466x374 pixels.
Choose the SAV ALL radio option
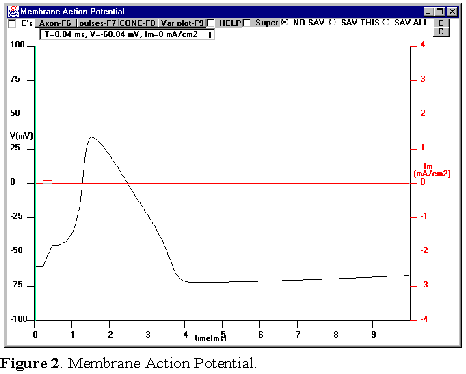[385, 22]
